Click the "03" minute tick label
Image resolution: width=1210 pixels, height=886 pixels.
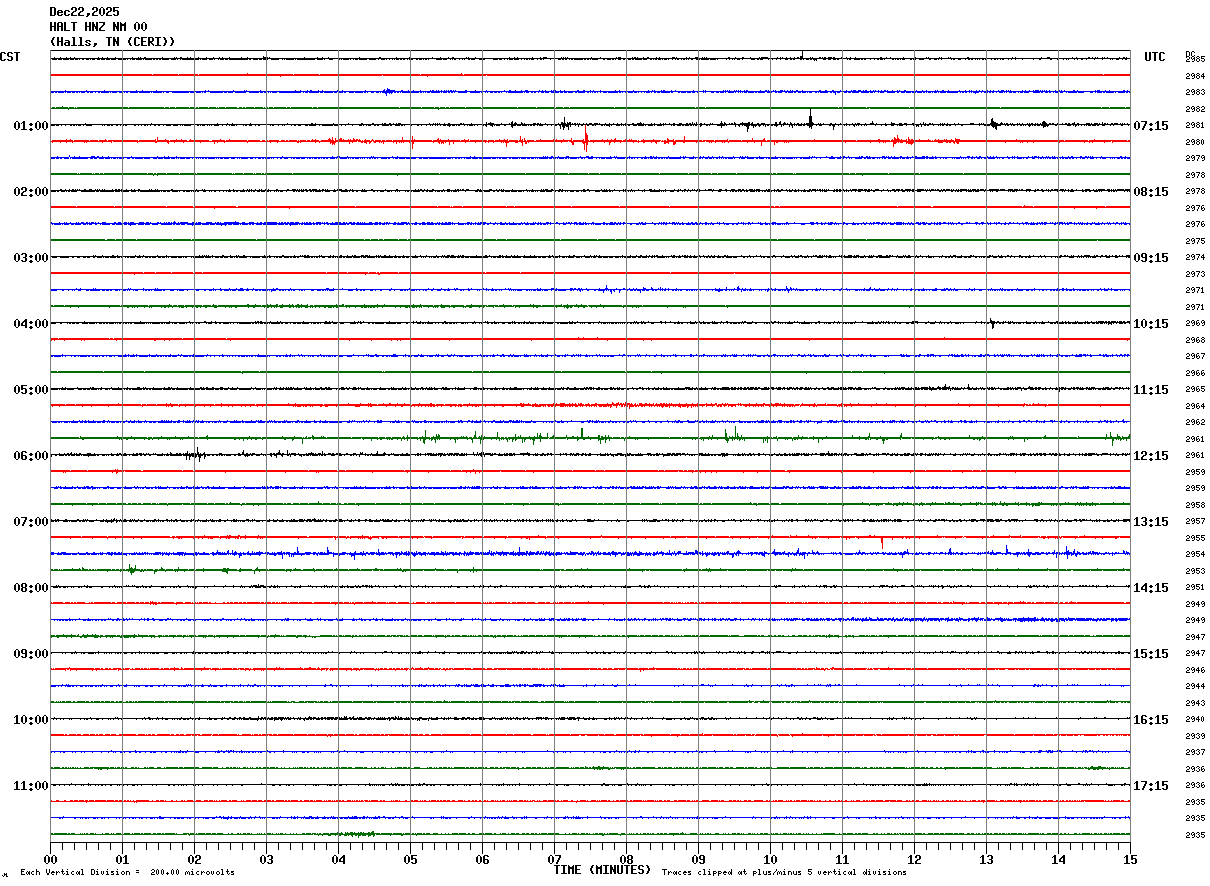click(266, 859)
